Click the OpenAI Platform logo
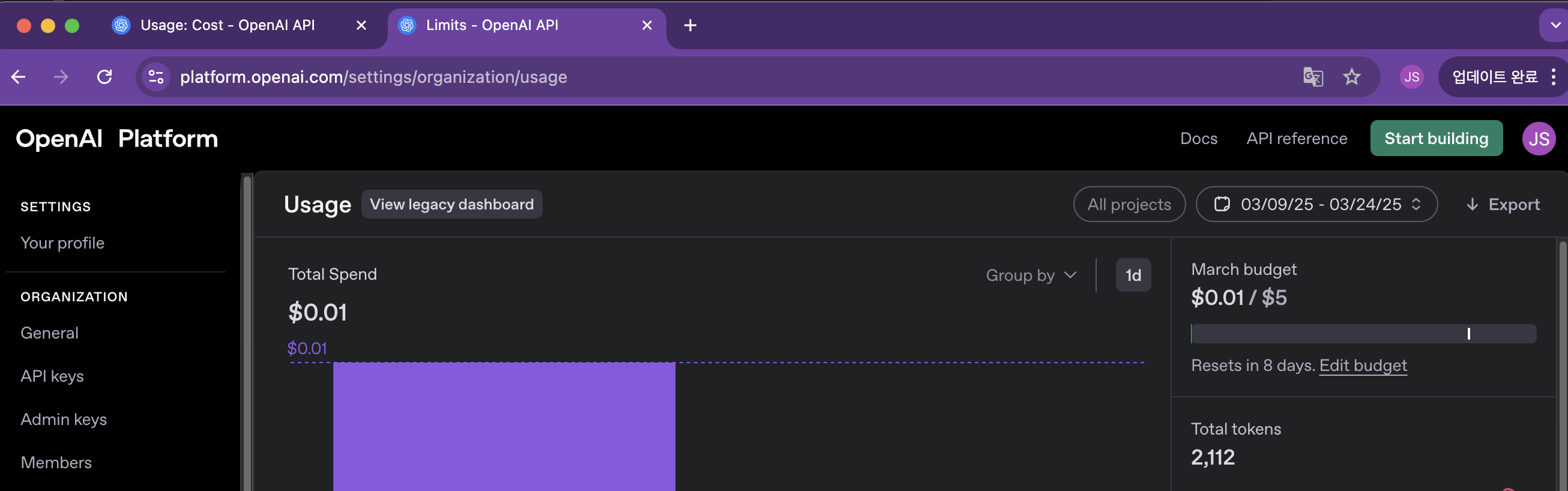This screenshot has height=491, width=1568. coord(117,138)
